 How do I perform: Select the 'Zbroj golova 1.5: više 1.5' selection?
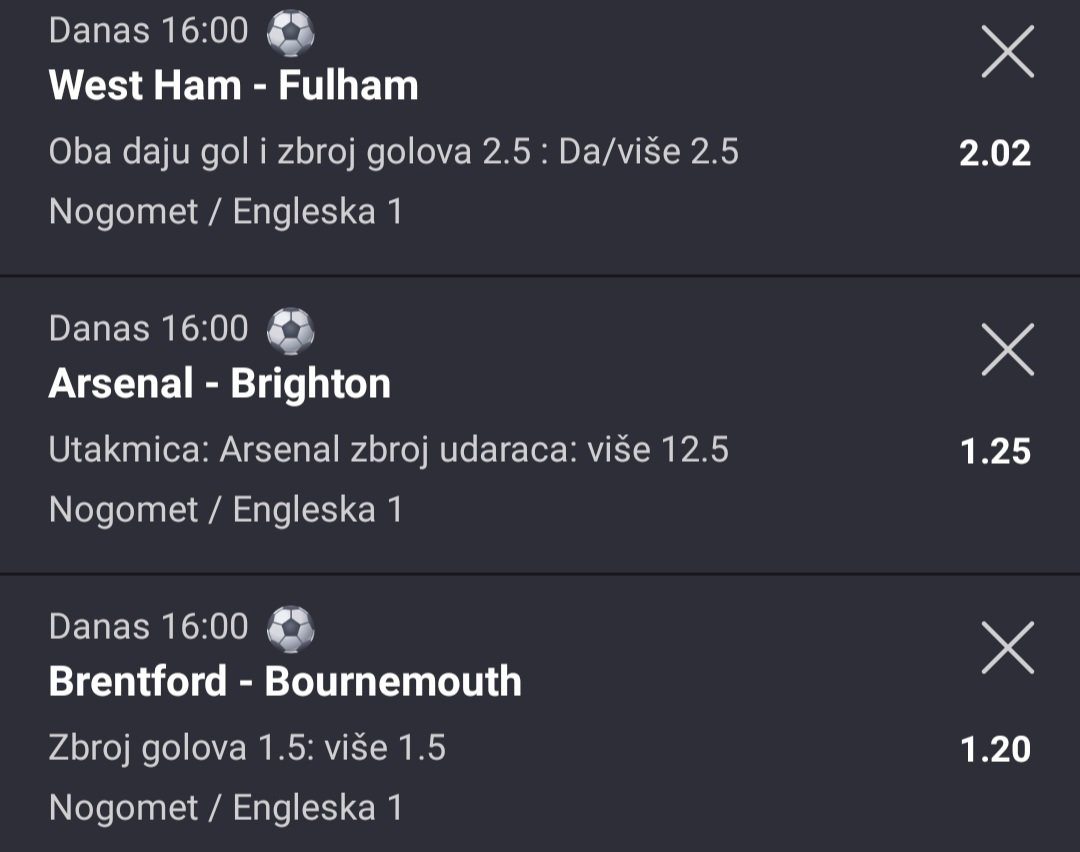click(247, 748)
